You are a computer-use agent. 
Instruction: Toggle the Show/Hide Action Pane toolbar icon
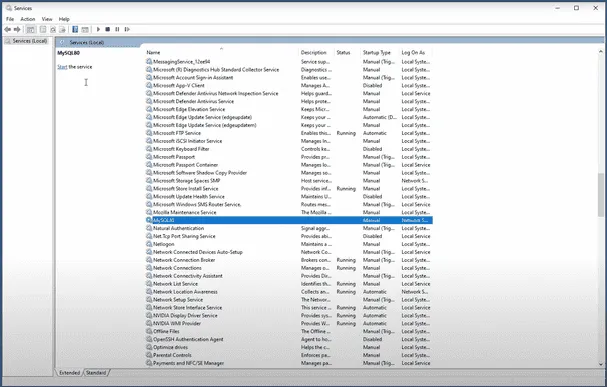[x=85, y=29]
